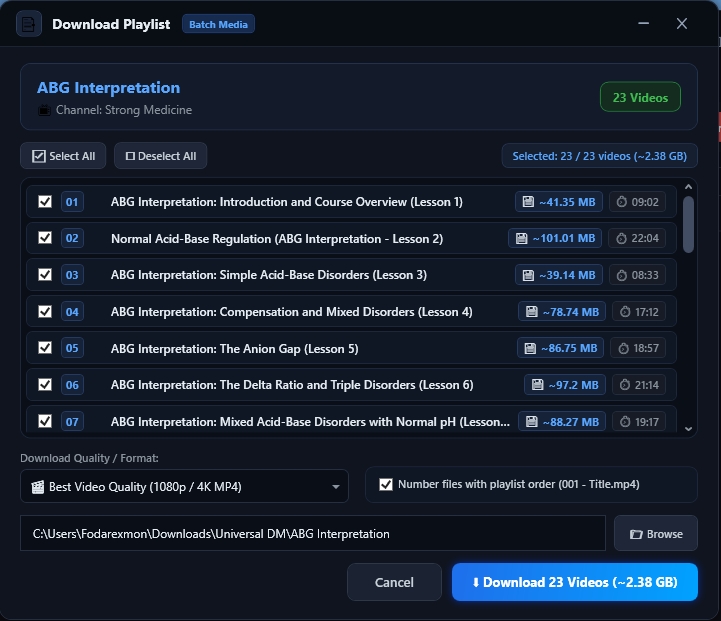Click the ABG Interpretation playlist title
721x621 pixels.
click(109, 87)
